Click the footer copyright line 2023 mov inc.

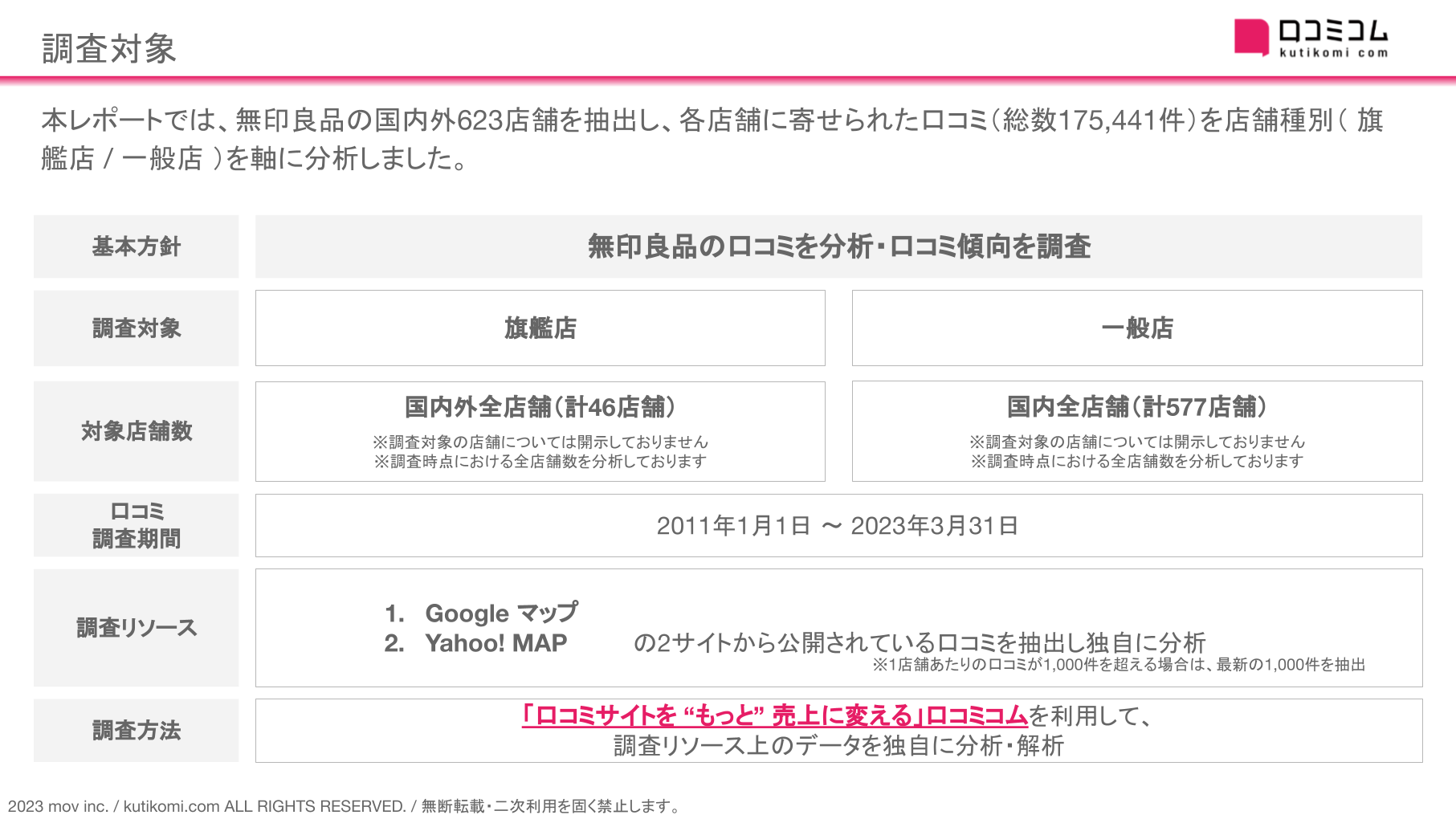click(x=345, y=806)
